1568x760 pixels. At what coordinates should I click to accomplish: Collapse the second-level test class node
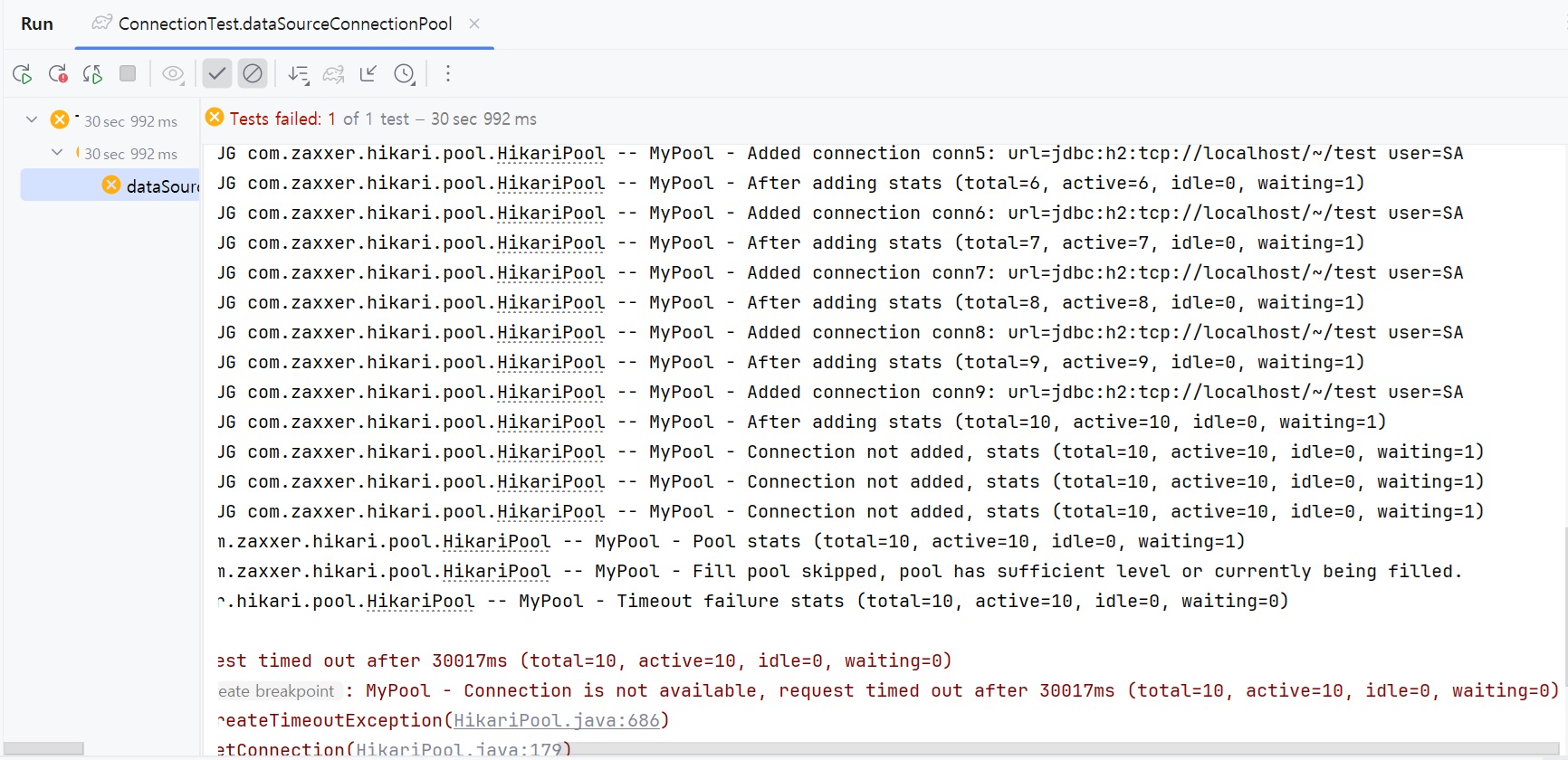click(x=57, y=152)
